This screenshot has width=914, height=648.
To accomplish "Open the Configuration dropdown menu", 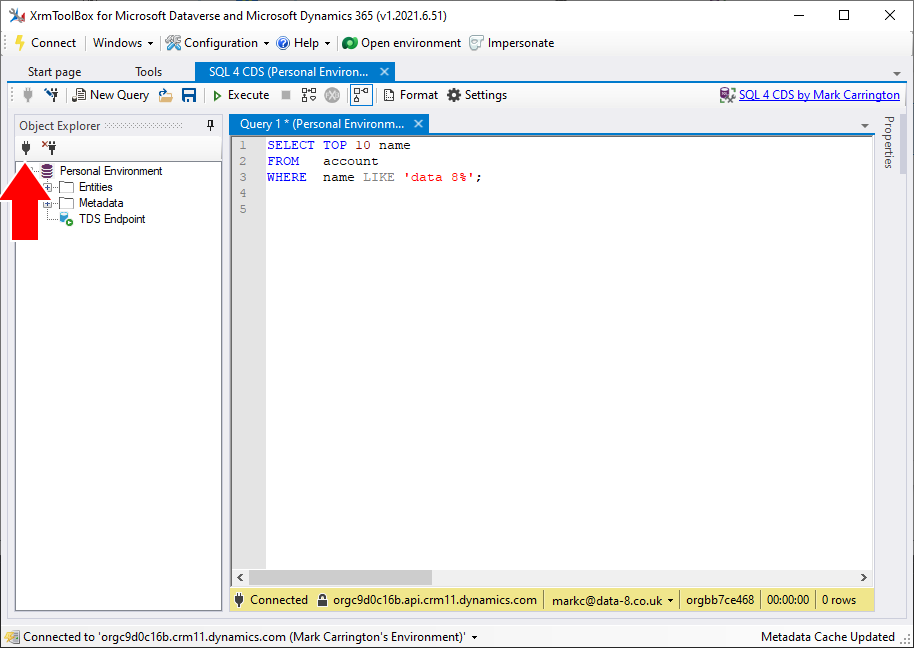I will pos(217,43).
